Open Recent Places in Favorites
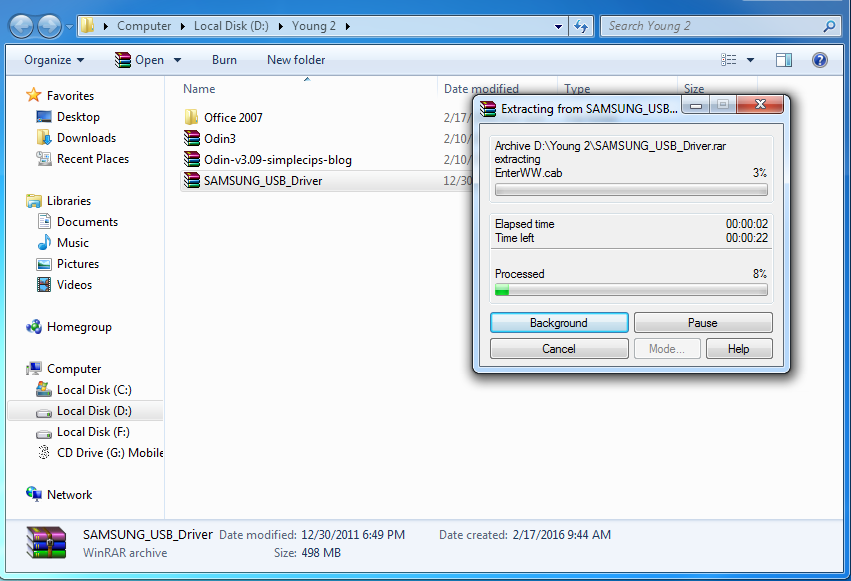This screenshot has width=851, height=581. tap(93, 159)
